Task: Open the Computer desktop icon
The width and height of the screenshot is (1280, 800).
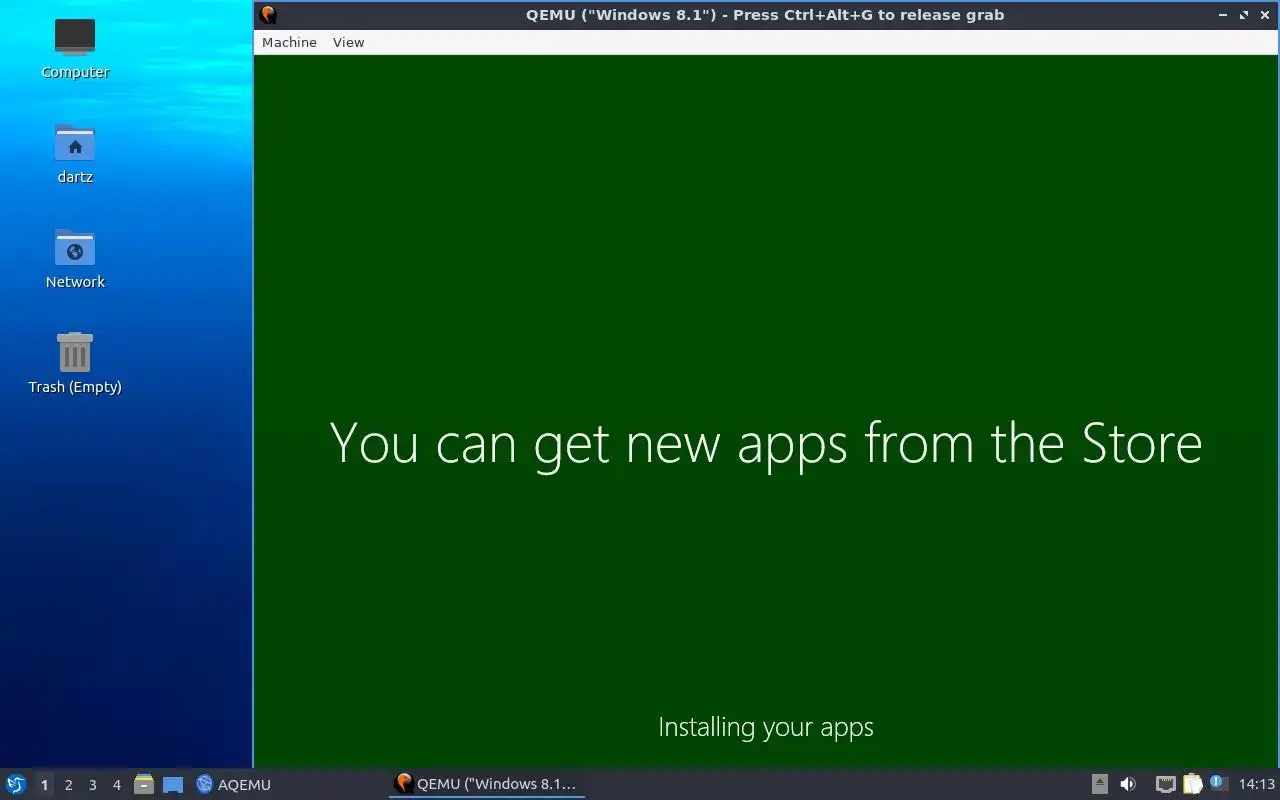Action: (75, 48)
